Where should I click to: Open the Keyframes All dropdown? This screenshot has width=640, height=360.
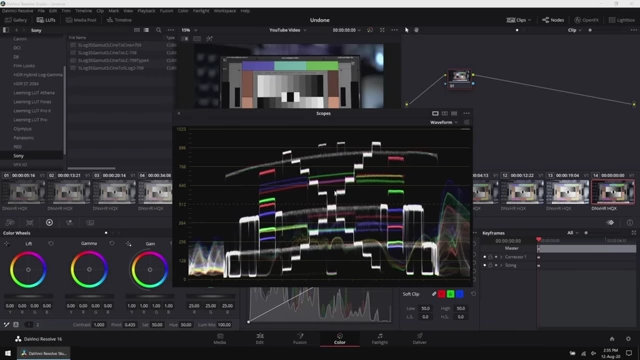coord(573,233)
